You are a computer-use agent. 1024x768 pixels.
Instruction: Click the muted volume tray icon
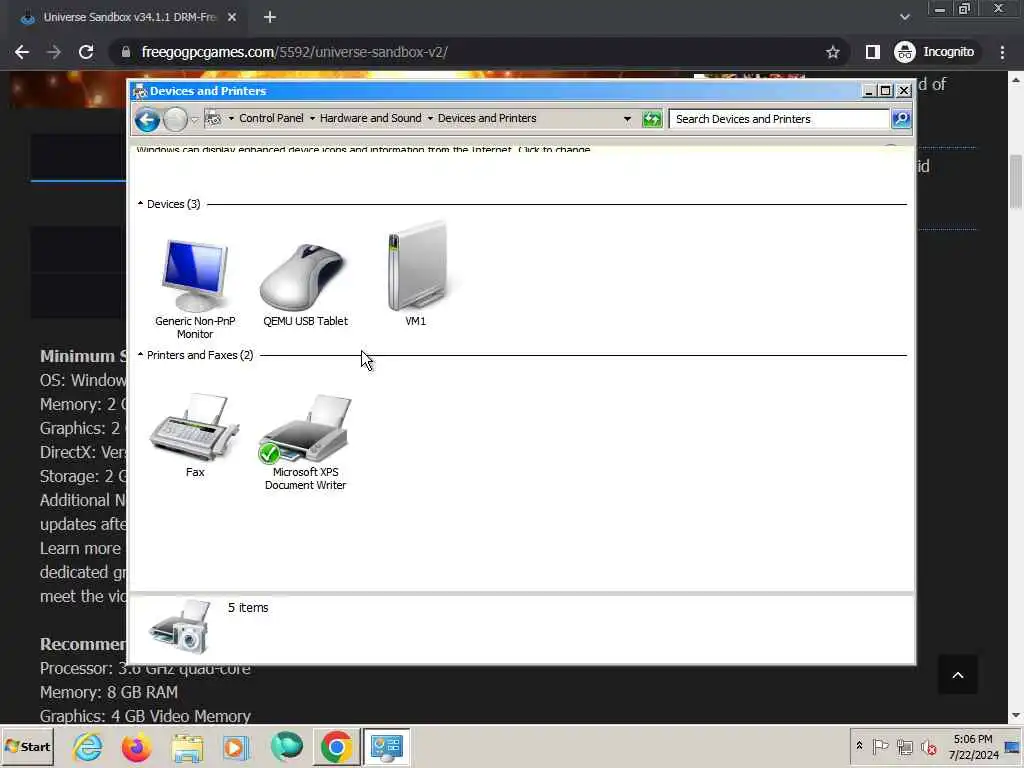click(x=928, y=746)
